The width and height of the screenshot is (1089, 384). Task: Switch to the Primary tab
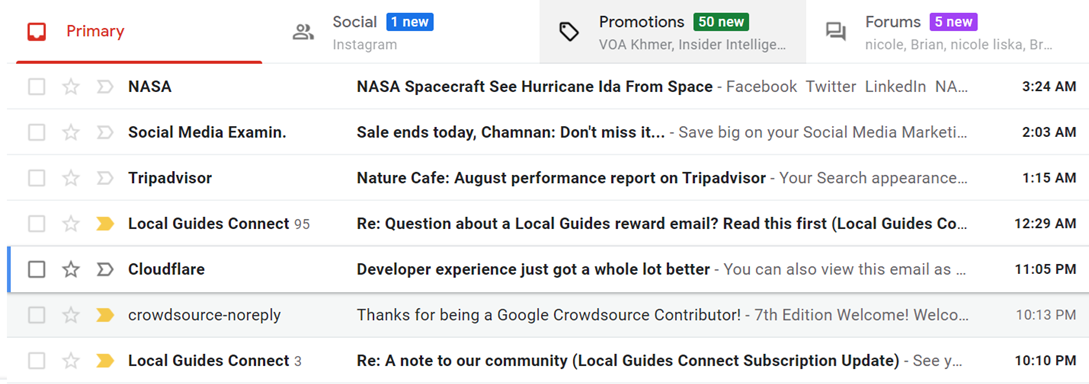(139, 32)
